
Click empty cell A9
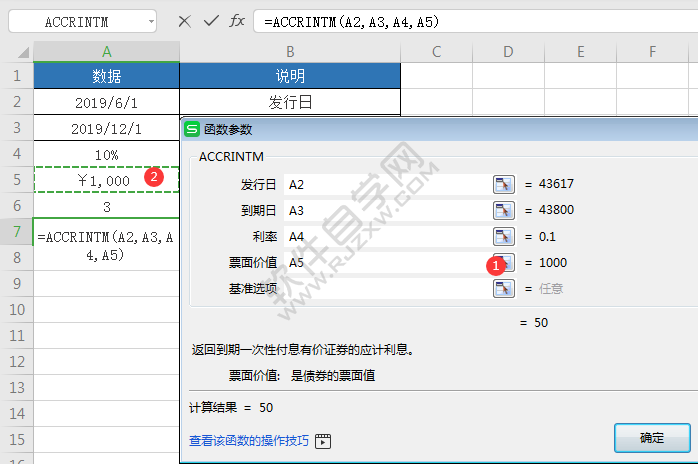106,284
